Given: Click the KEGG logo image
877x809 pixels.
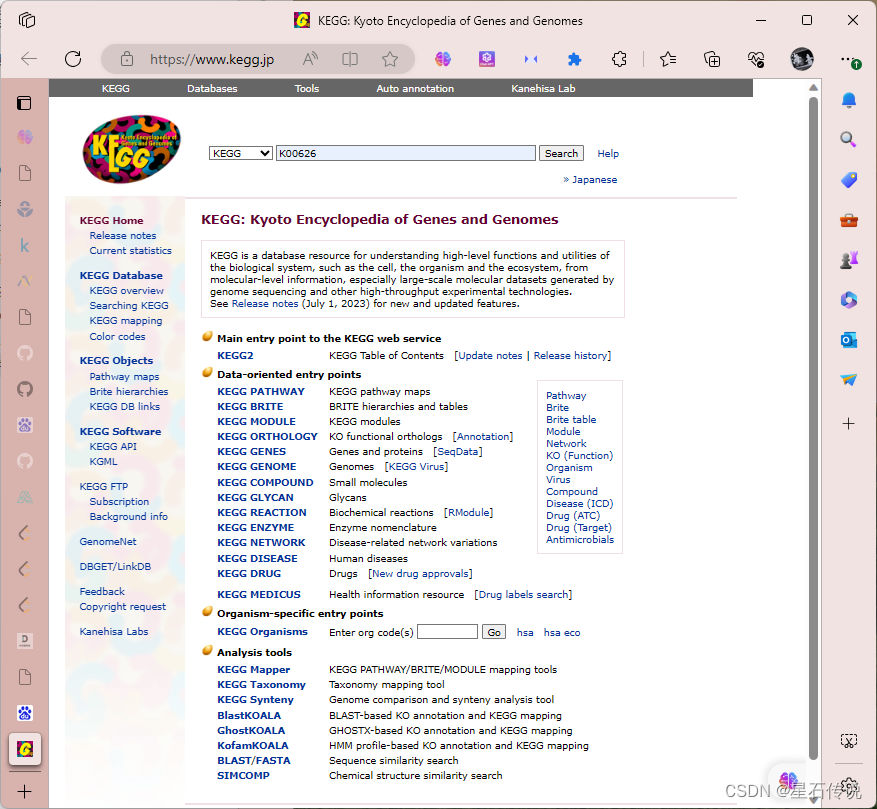Looking at the screenshot, I should (x=131, y=149).
